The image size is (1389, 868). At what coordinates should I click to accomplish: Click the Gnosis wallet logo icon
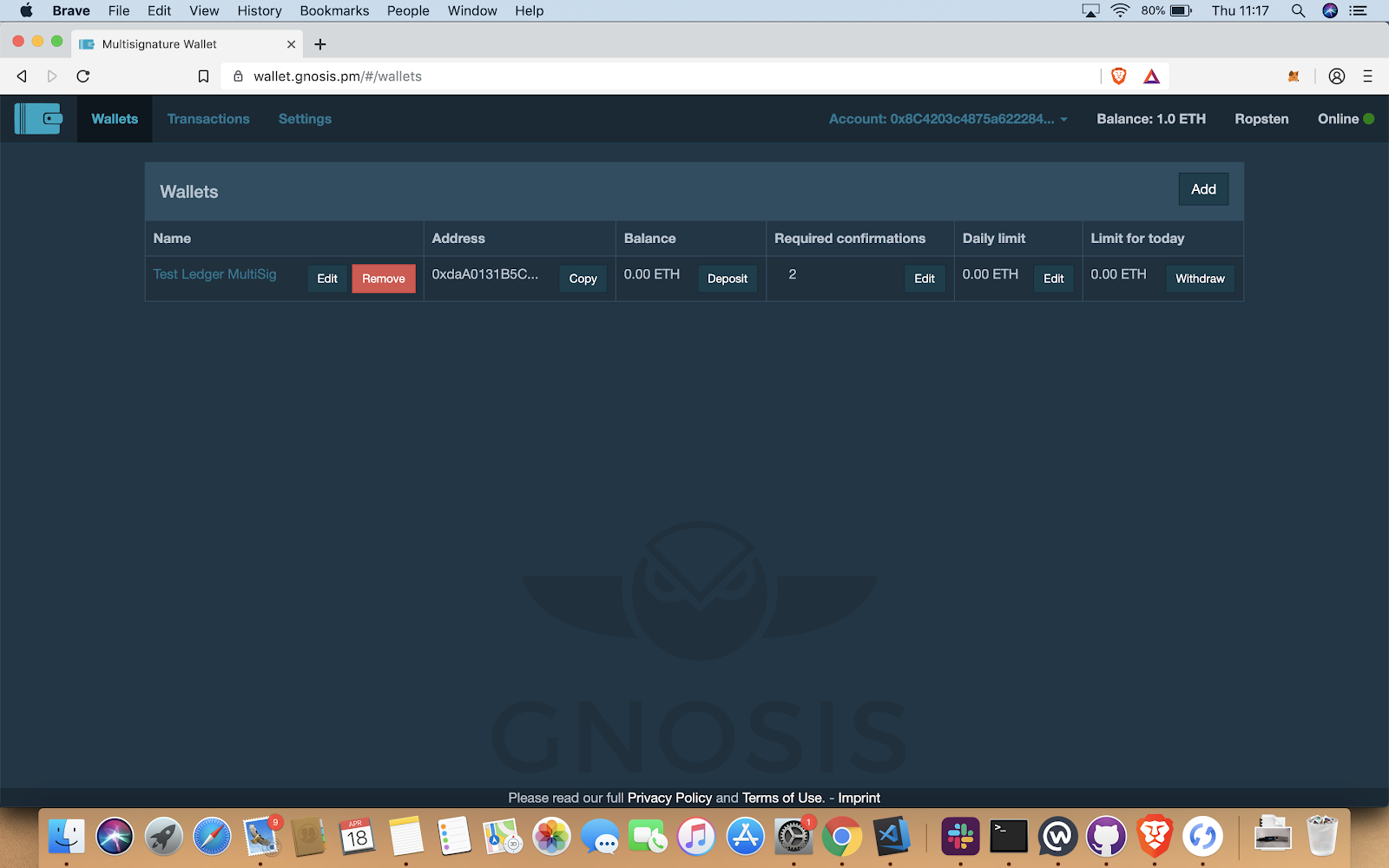coord(38,119)
